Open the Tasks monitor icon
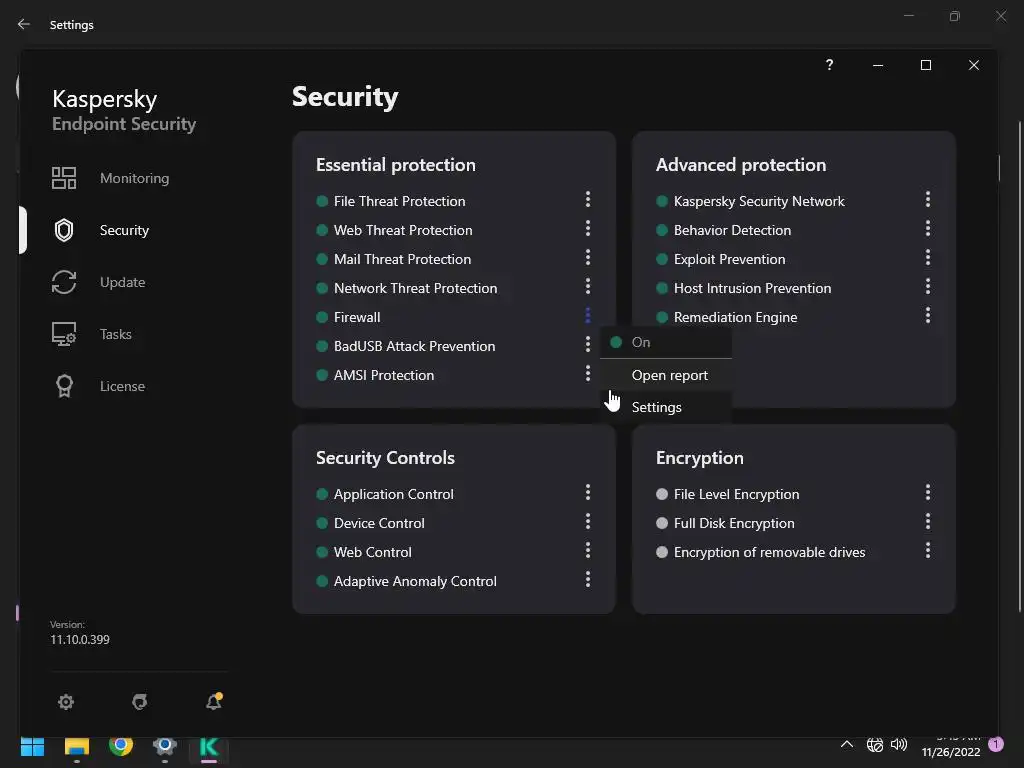Image resolution: width=1024 pixels, height=768 pixels. pyautogui.click(x=64, y=334)
